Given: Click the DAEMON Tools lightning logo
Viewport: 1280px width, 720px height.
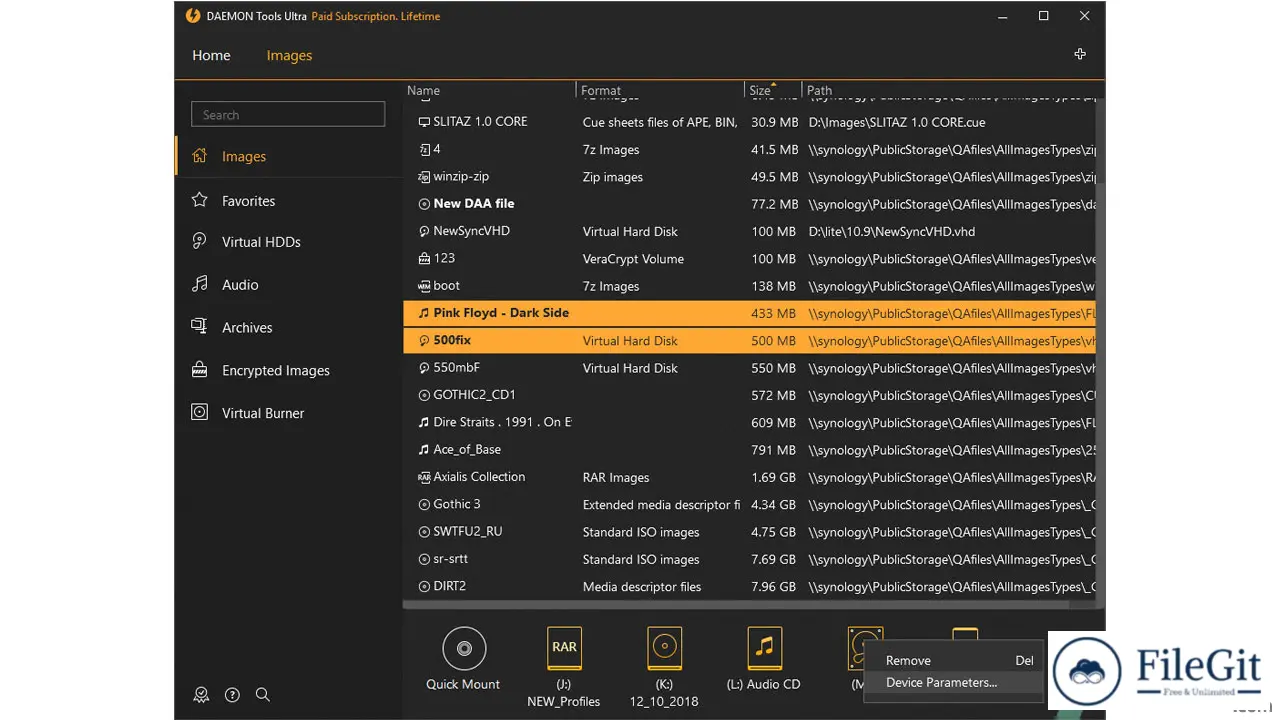Looking at the screenshot, I should tap(193, 16).
